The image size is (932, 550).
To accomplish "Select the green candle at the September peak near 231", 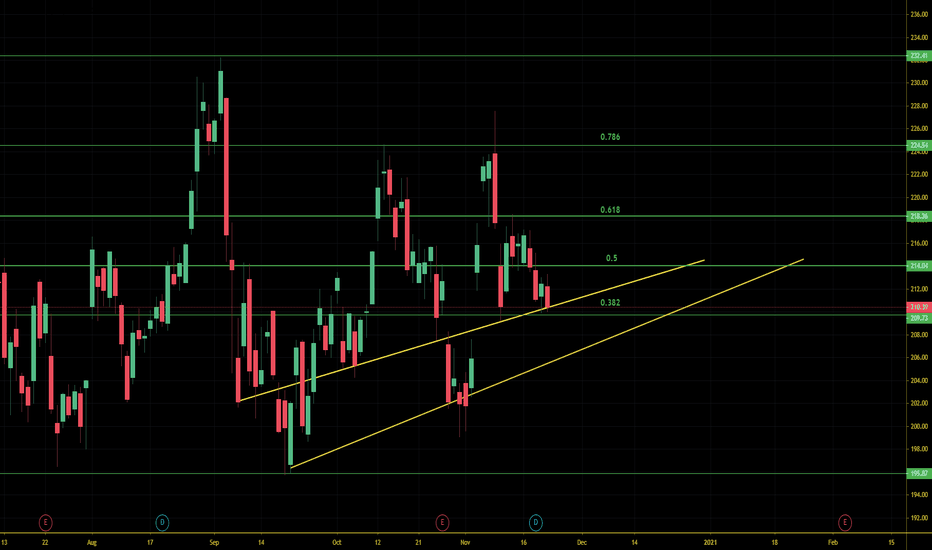I will click(221, 92).
